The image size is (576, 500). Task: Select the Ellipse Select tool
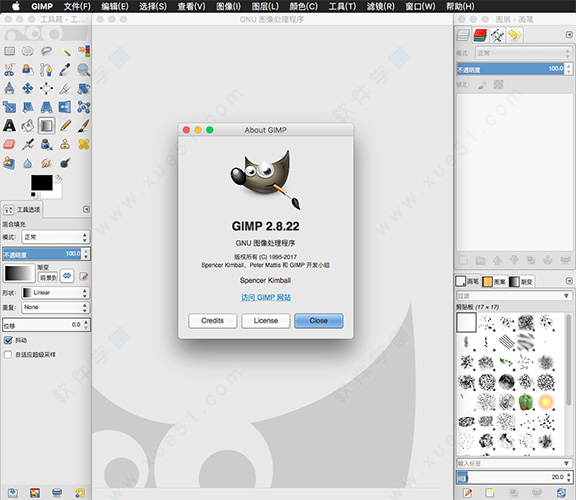pos(28,51)
